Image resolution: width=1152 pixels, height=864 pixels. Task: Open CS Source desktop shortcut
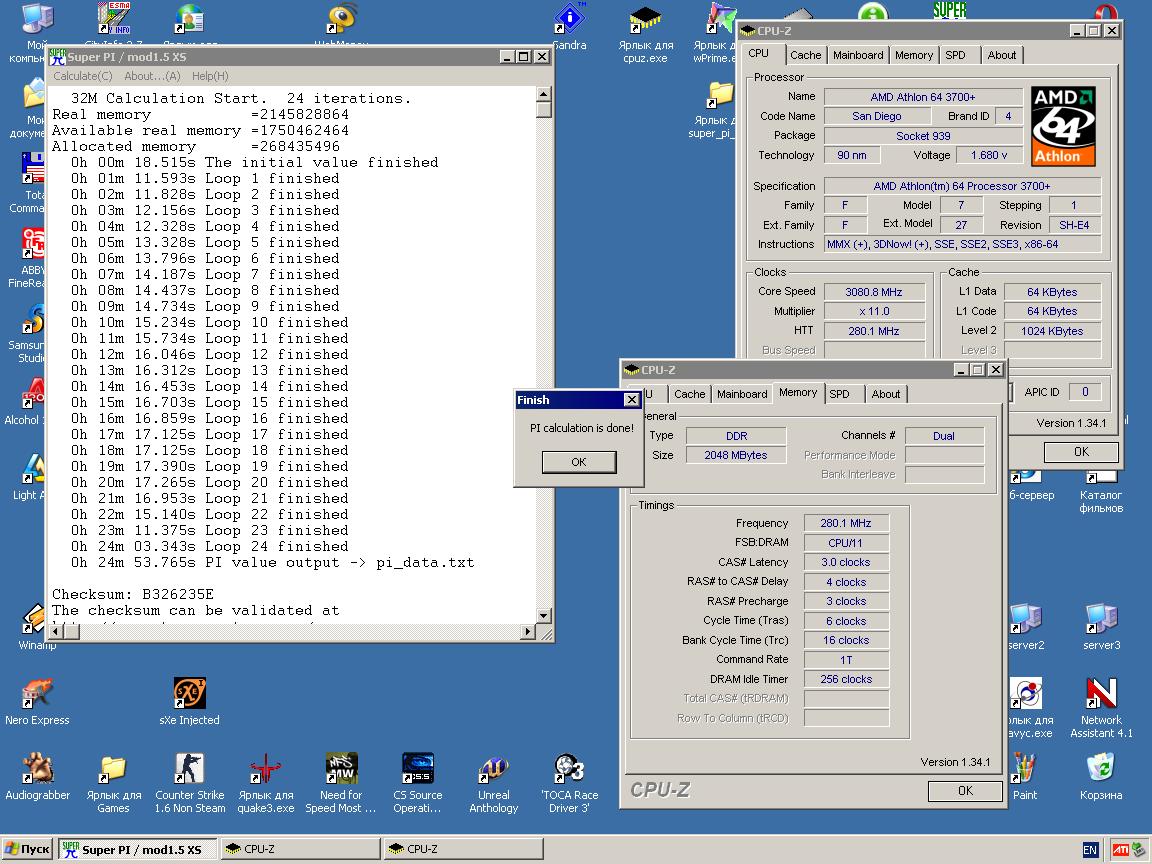(x=417, y=782)
